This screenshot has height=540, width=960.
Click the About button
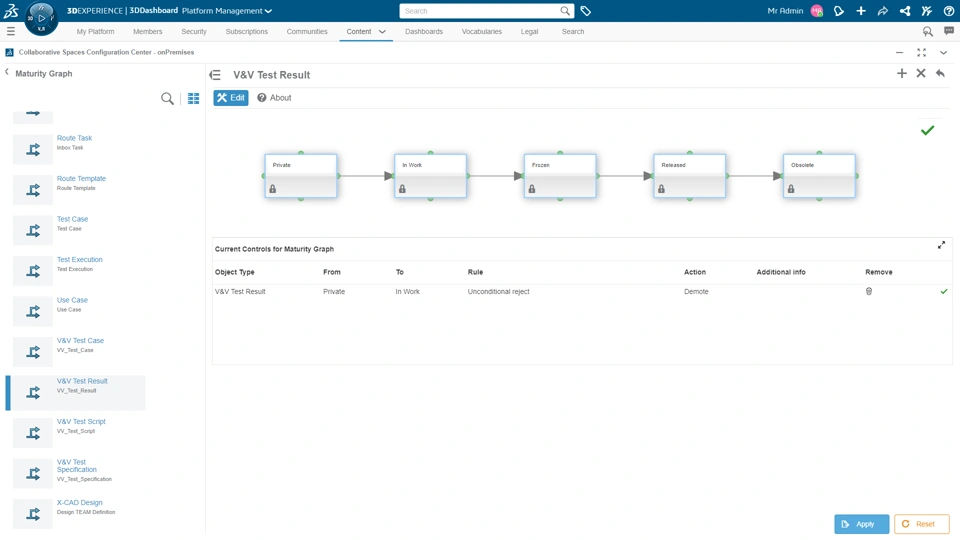274,97
